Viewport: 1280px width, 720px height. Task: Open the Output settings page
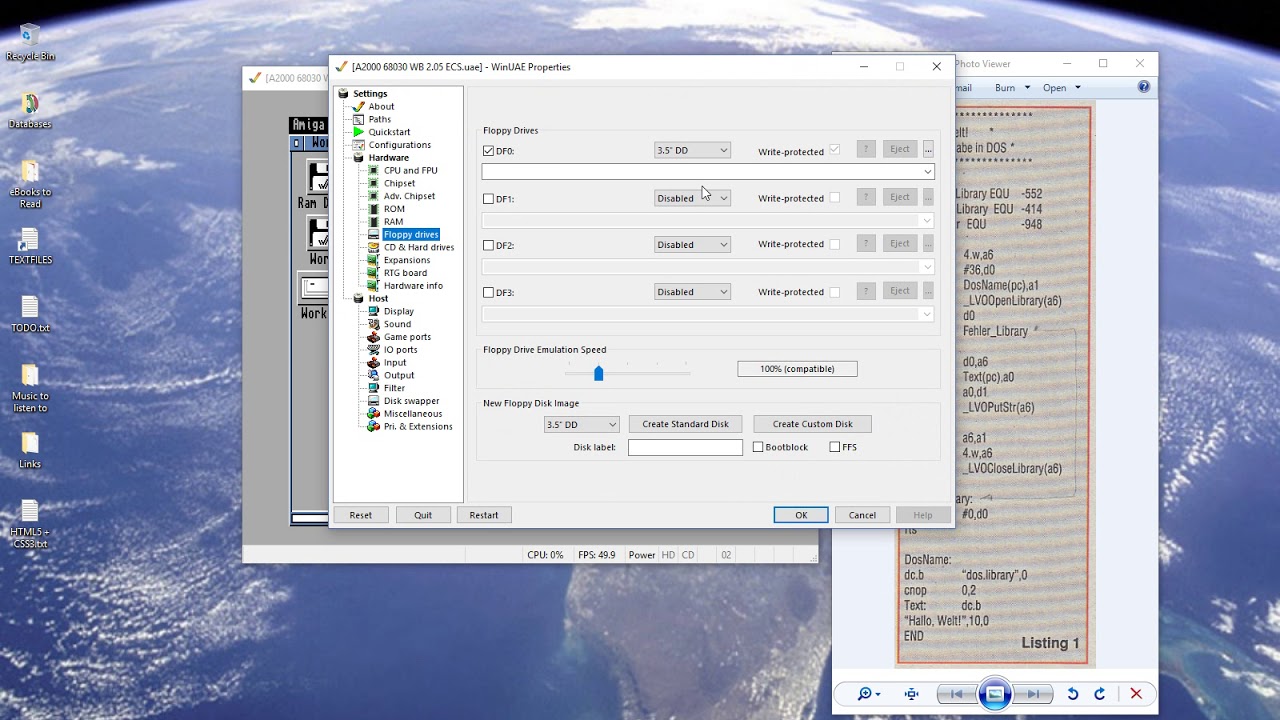[x=399, y=376]
